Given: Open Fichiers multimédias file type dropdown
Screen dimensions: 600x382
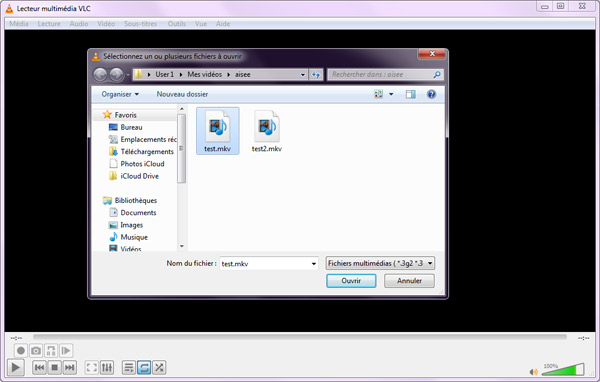Looking at the screenshot, I should point(380,263).
